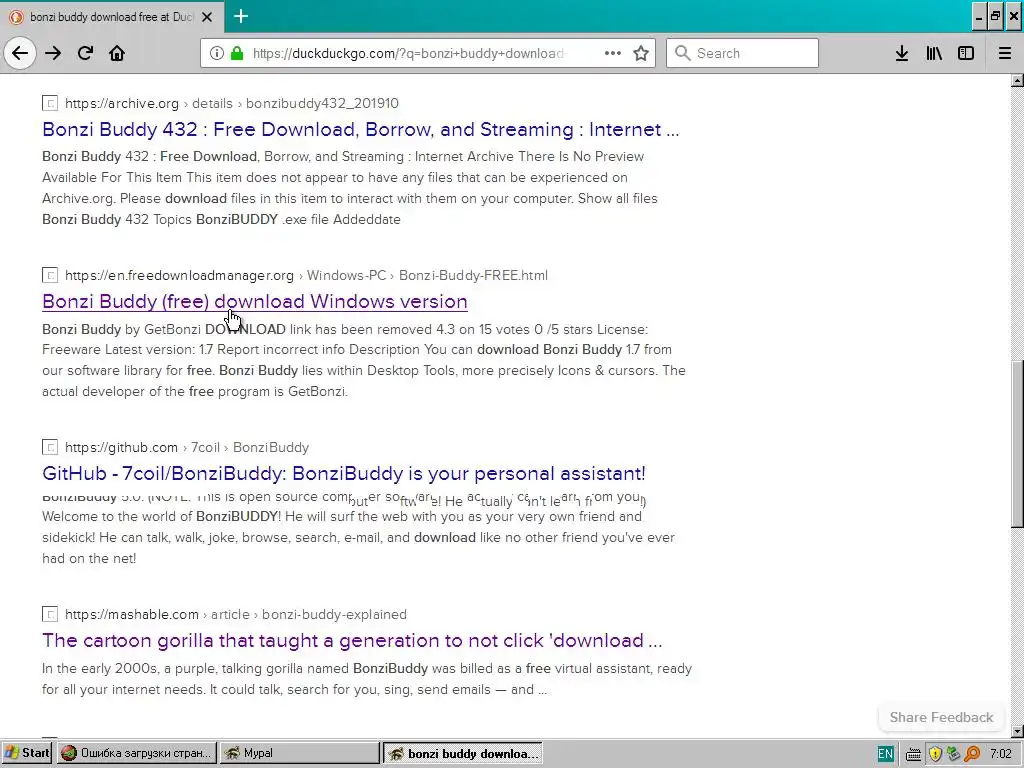Viewport: 1024px width, 768px height.
Task: Click the scrollbar down arrow
Action: (1017, 731)
